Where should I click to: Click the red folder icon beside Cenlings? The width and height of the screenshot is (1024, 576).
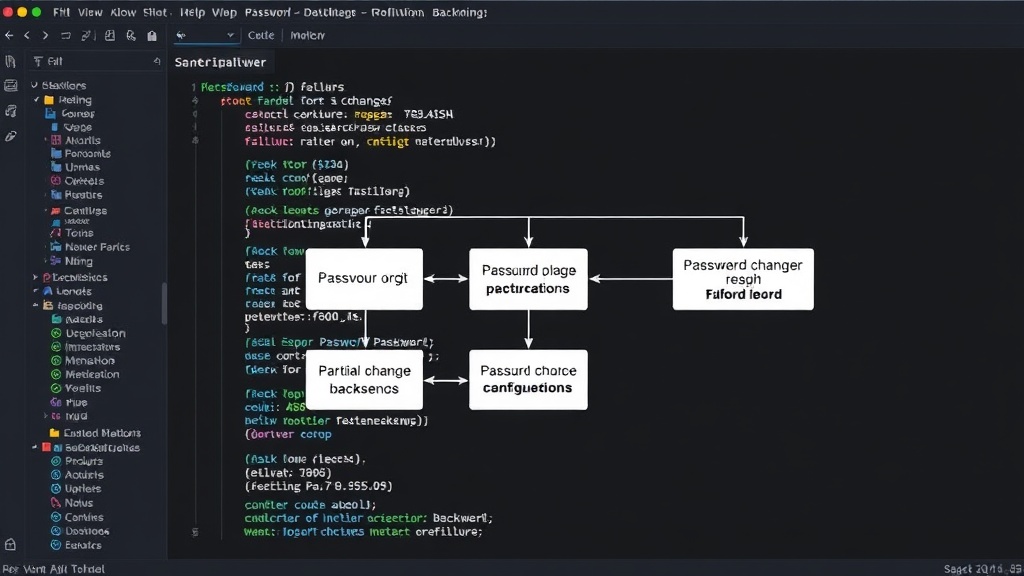click(x=56, y=210)
